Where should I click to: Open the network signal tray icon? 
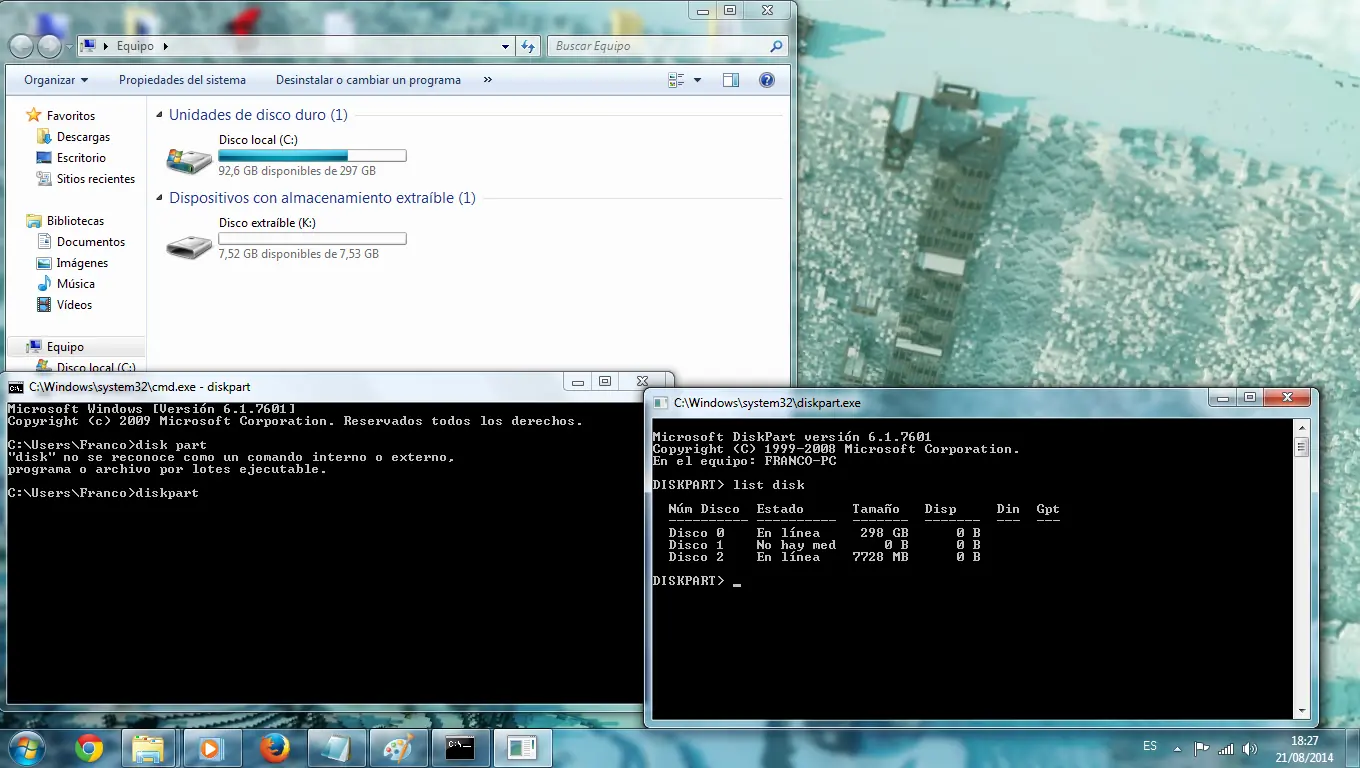(x=1226, y=748)
